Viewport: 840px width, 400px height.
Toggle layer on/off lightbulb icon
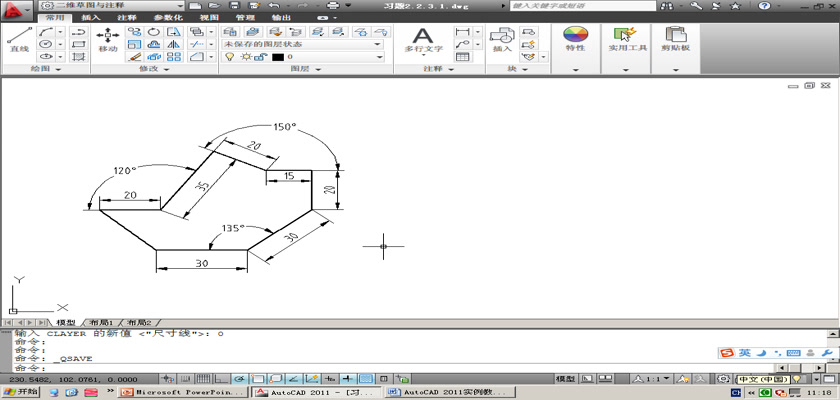[x=229, y=57]
